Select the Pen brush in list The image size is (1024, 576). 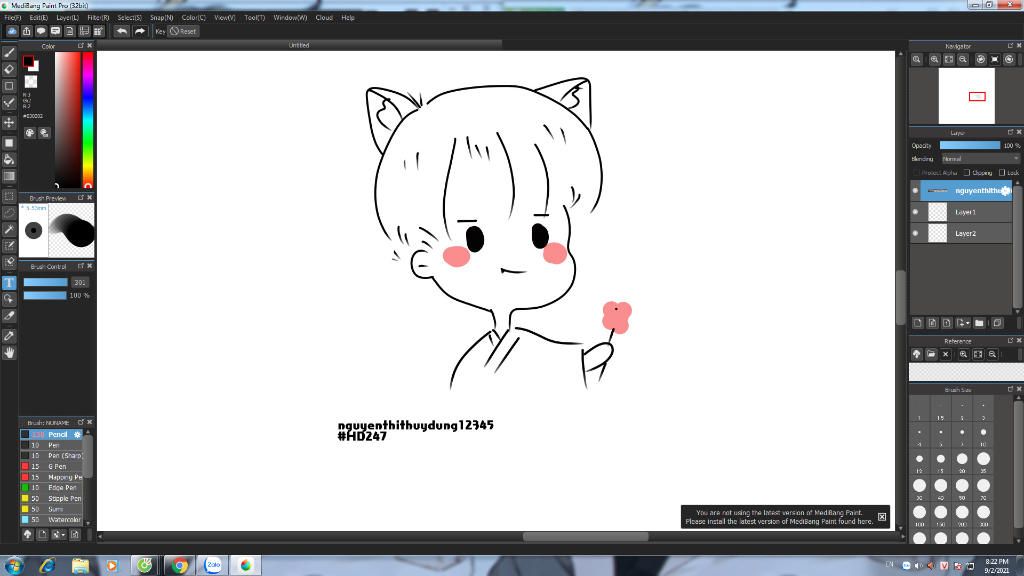pyautogui.click(x=54, y=445)
